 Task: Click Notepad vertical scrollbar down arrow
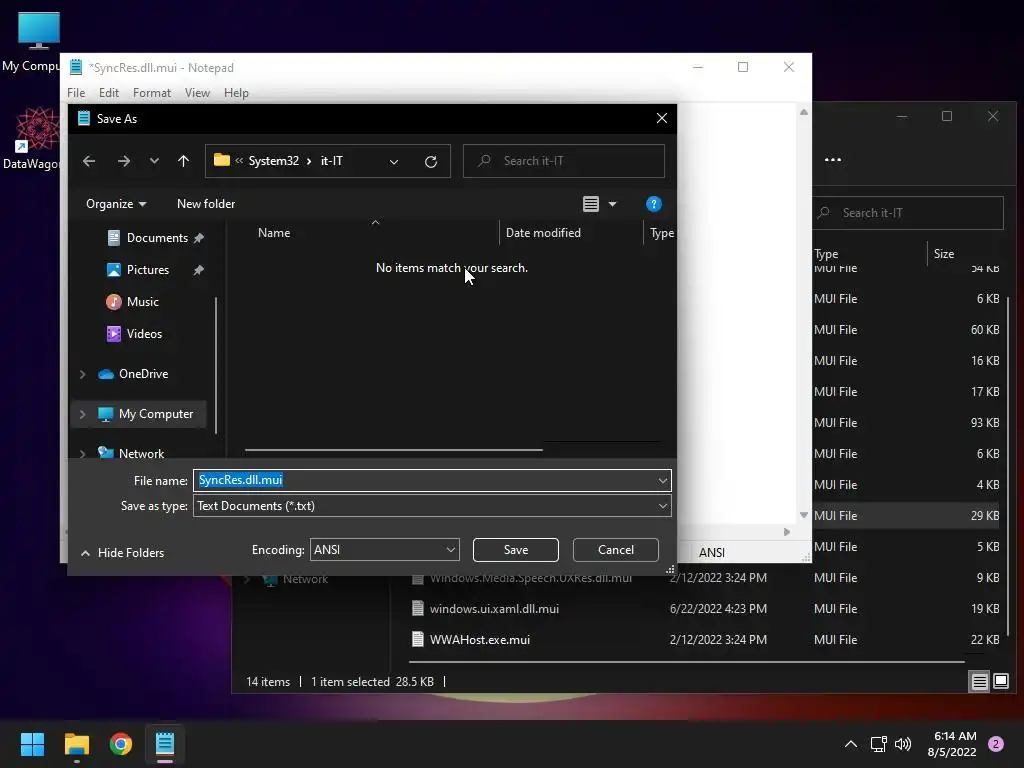pyautogui.click(x=804, y=515)
